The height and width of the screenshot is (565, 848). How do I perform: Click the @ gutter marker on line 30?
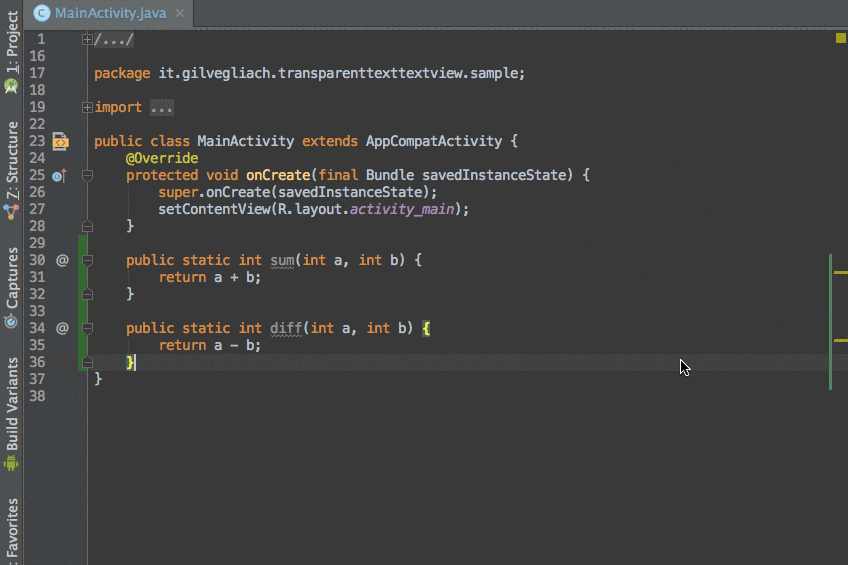click(62, 260)
